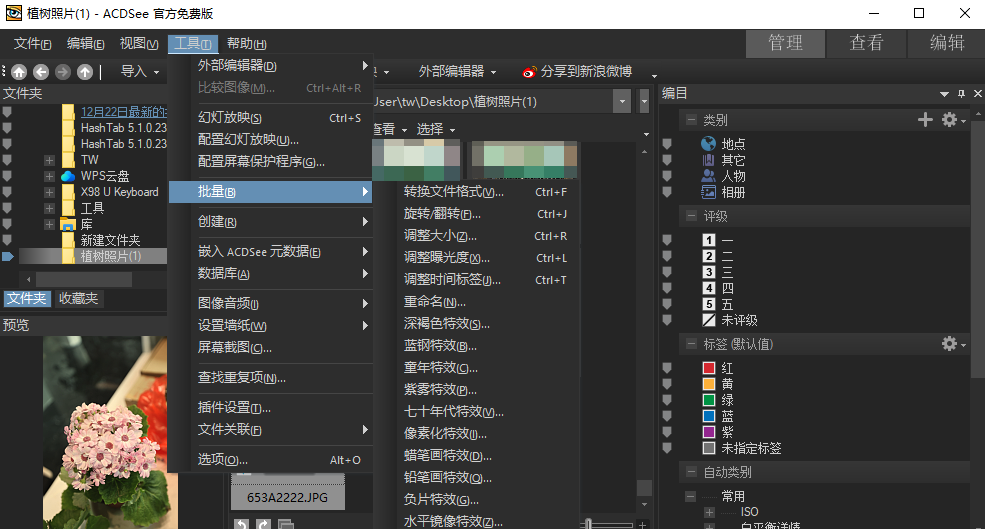
Task: Toggle easy-select tag for rating 4
Action: coord(667,288)
